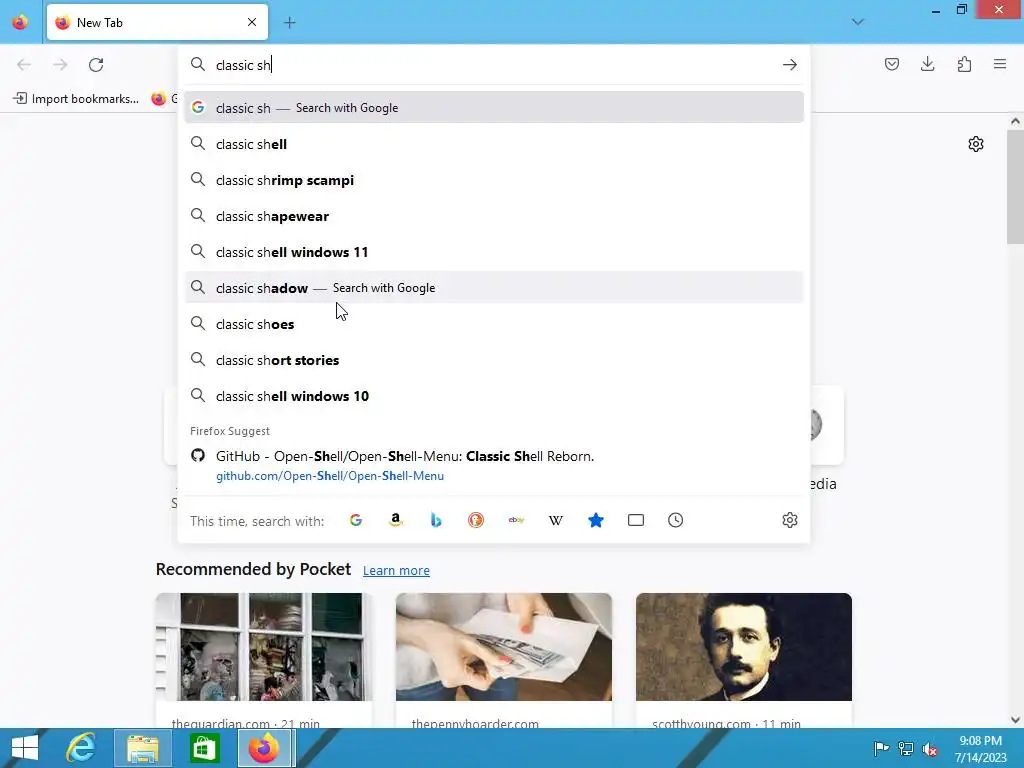
Task: Open Import bookmarks toolbar item
Action: point(76,99)
